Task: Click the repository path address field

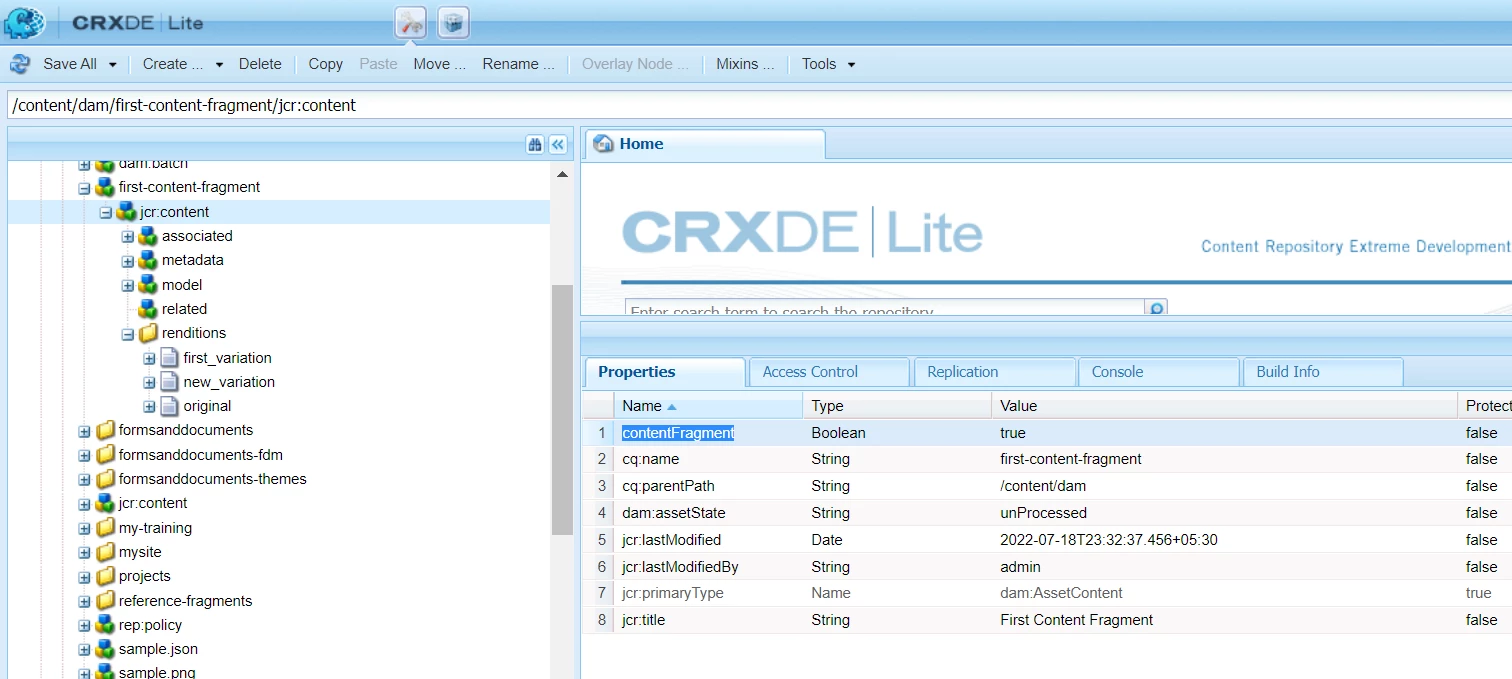Action: (760, 105)
